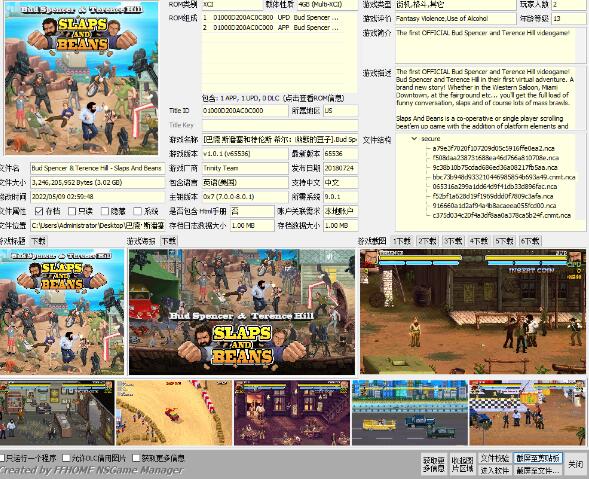The image size is (589, 479).
Task: Click the 游戏名称 game name field
Action: coord(280,139)
